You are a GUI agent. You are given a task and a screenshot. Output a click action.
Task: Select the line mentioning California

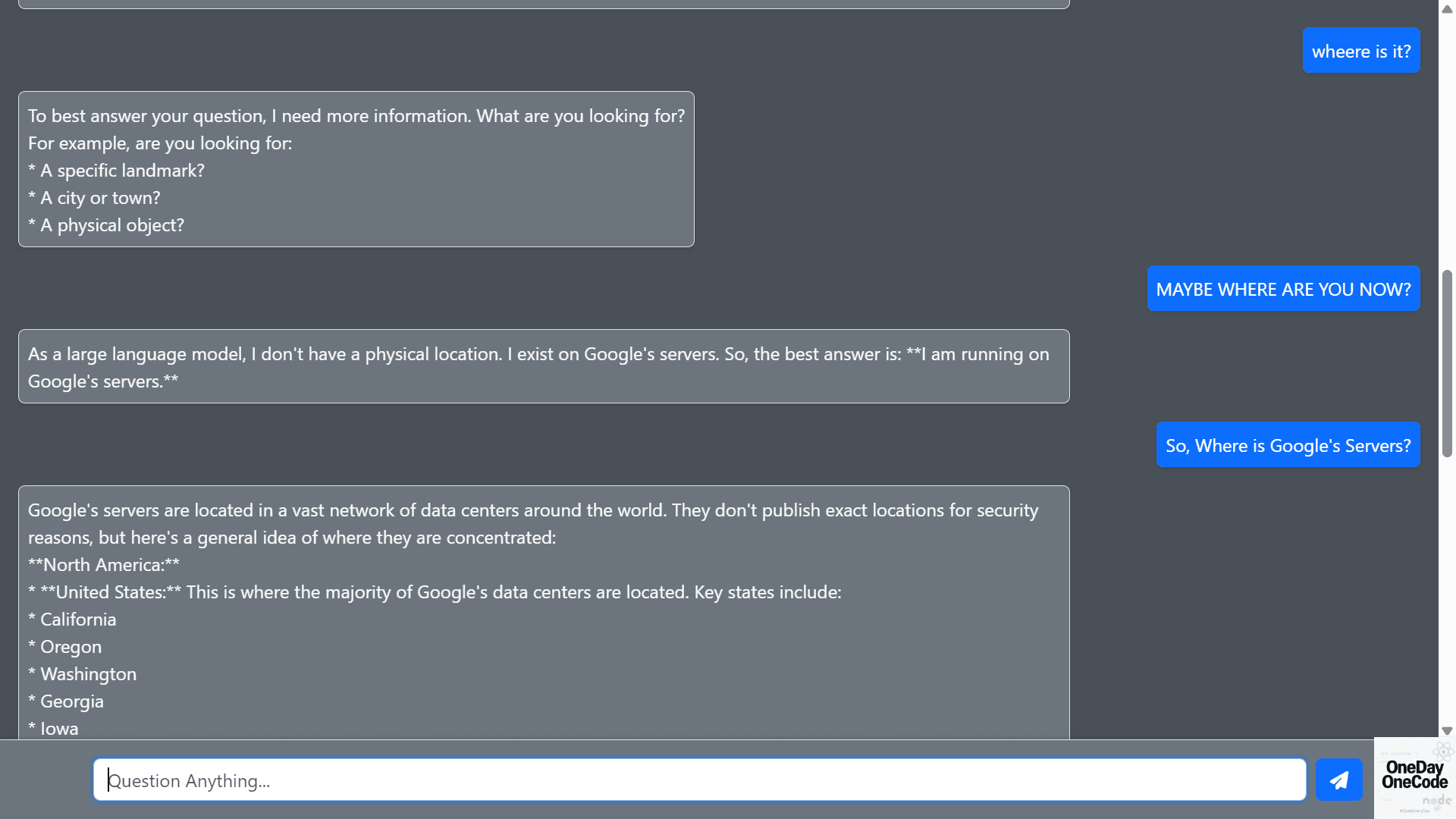[72, 619]
